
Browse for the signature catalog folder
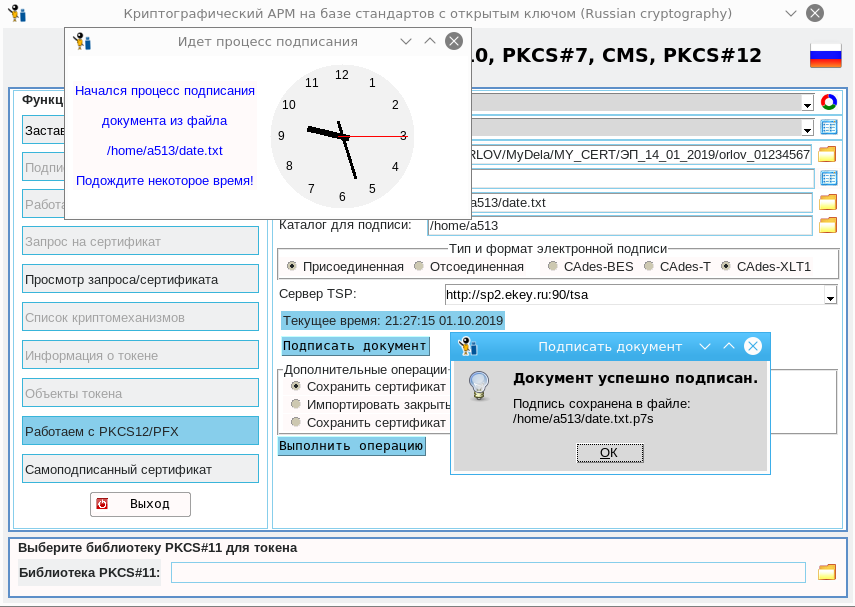tap(827, 225)
